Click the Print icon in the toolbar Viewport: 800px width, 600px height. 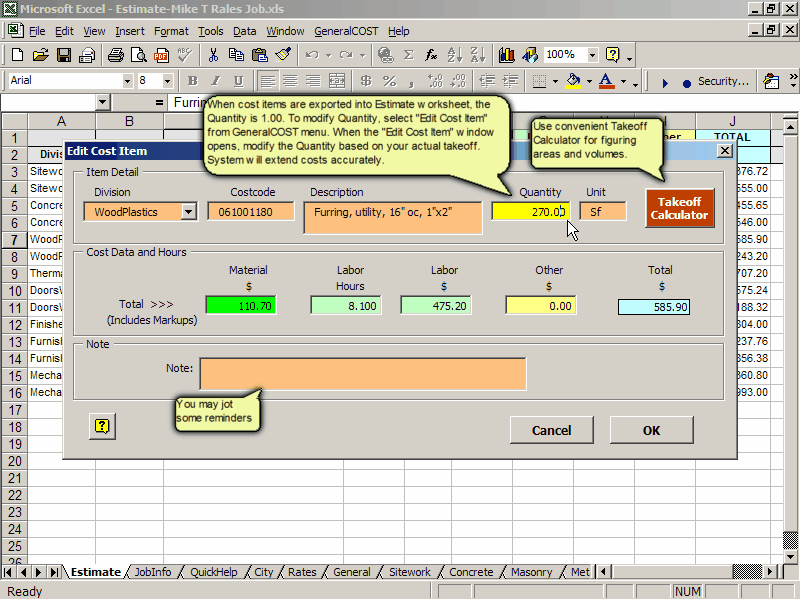pyautogui.click(x=116, y=55)
